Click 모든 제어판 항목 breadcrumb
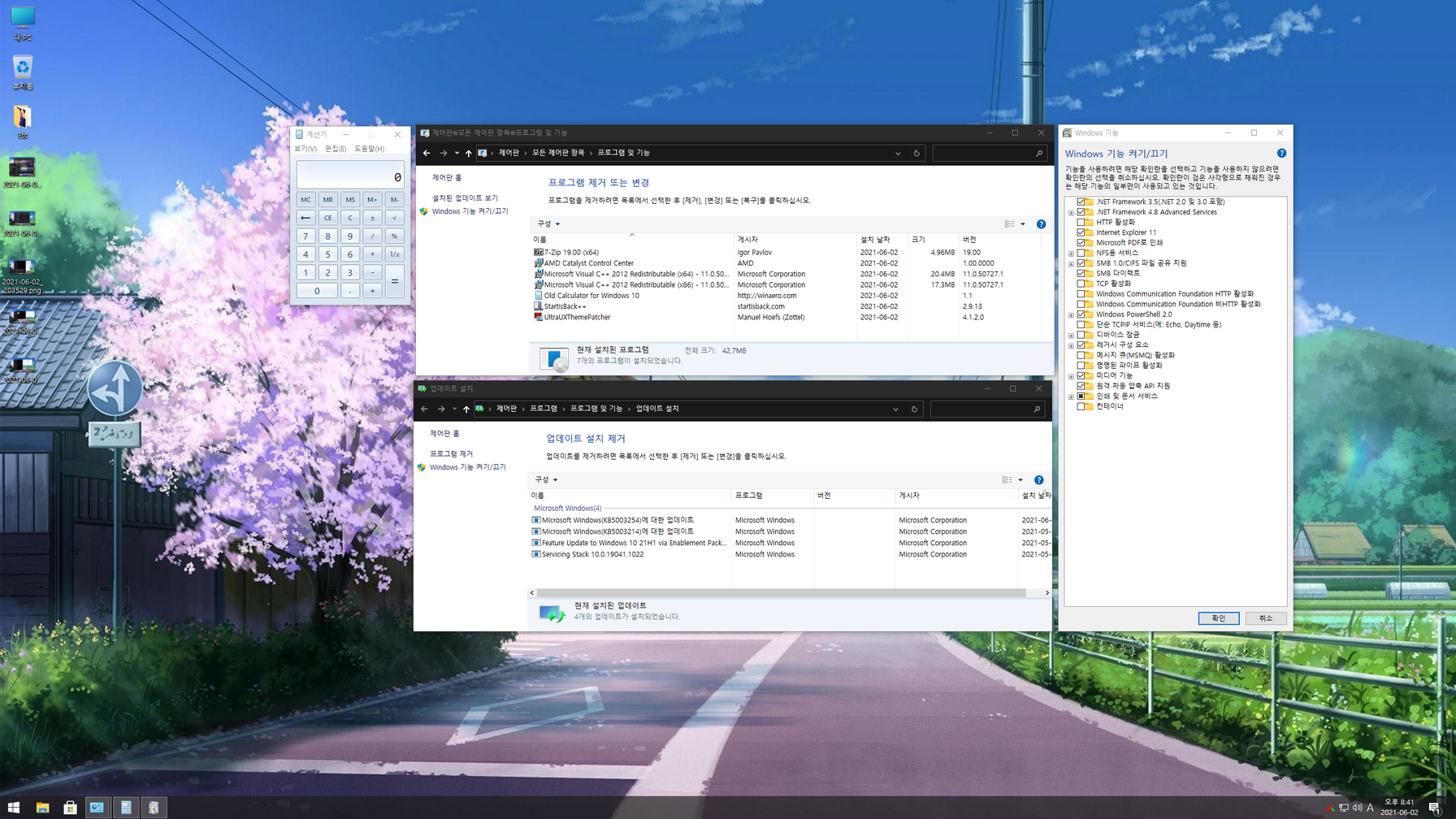This screenshot has height=819, width=1456. (x=558, y=153)
